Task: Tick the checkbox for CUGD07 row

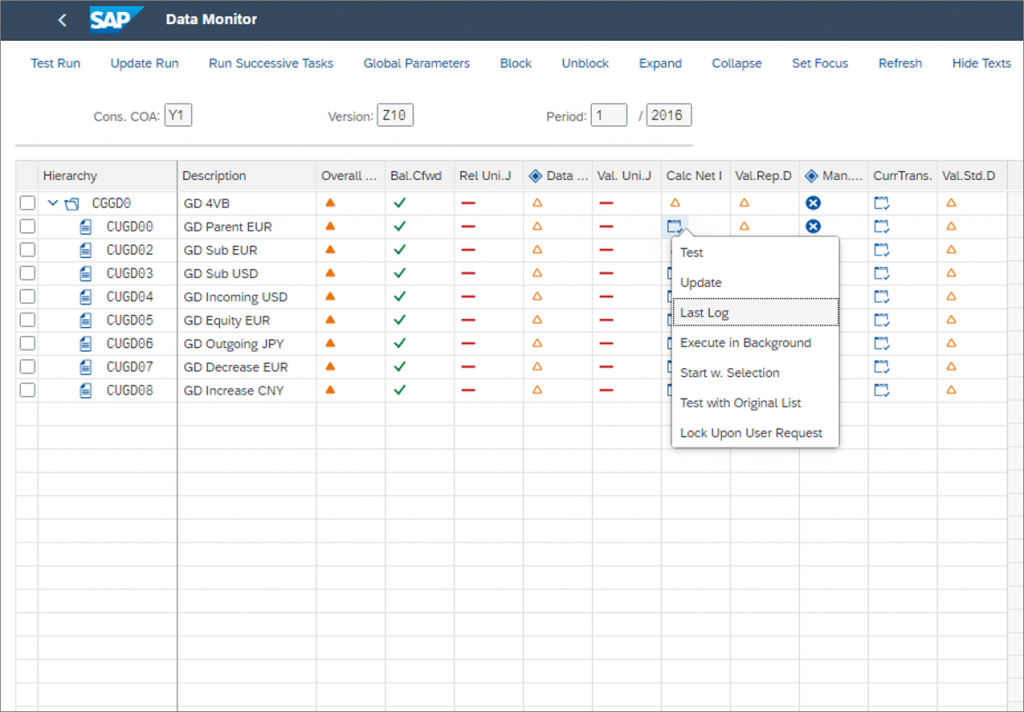Action: coord(27,367)
